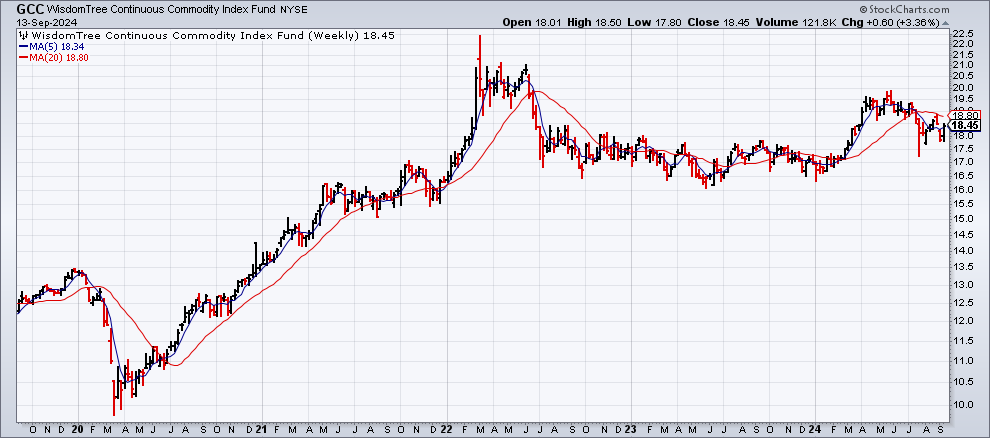Screen dimensions: 990x438
Task: Click the StockCharts.com copyright text
Action: (904, 9)
